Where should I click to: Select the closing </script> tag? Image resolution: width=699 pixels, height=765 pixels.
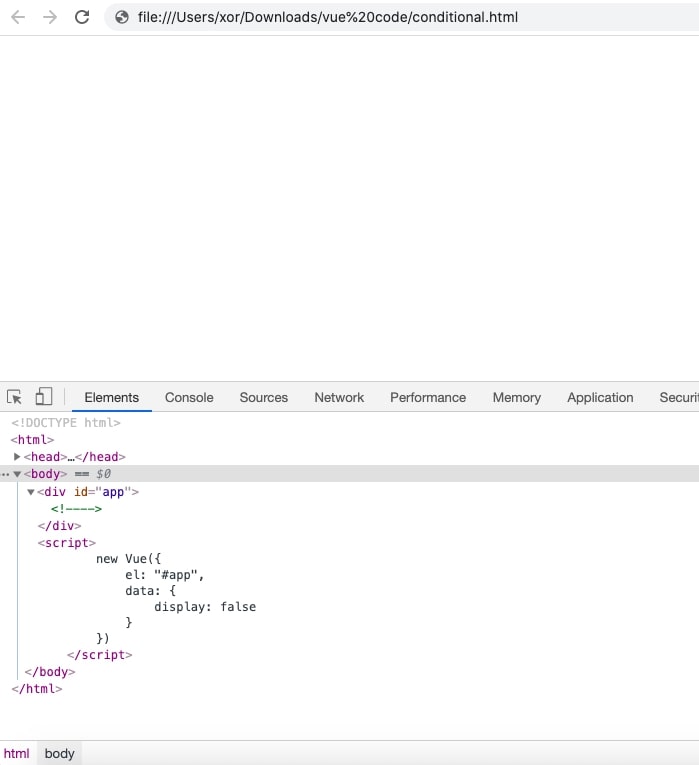click(x=100, y=655)
